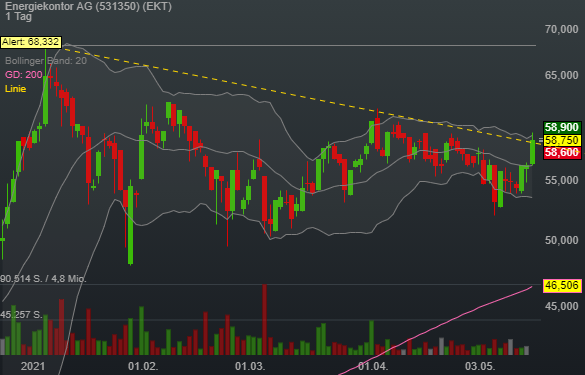Click the GD: 200 legend entry
Screen dimensions: 585x375
tap(24, 75)
